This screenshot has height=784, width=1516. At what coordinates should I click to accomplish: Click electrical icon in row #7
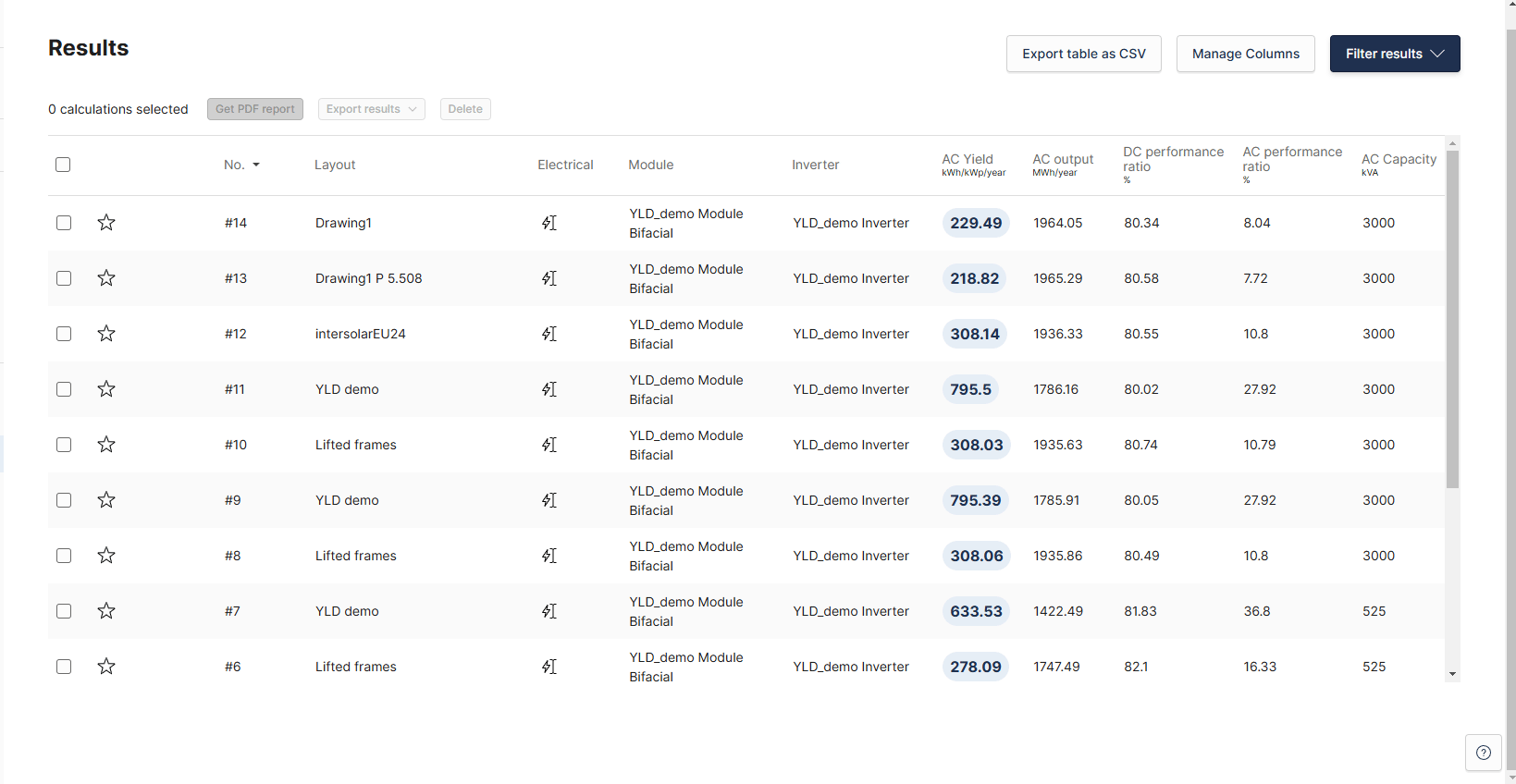pyautogui.click(x=549, y=611)
